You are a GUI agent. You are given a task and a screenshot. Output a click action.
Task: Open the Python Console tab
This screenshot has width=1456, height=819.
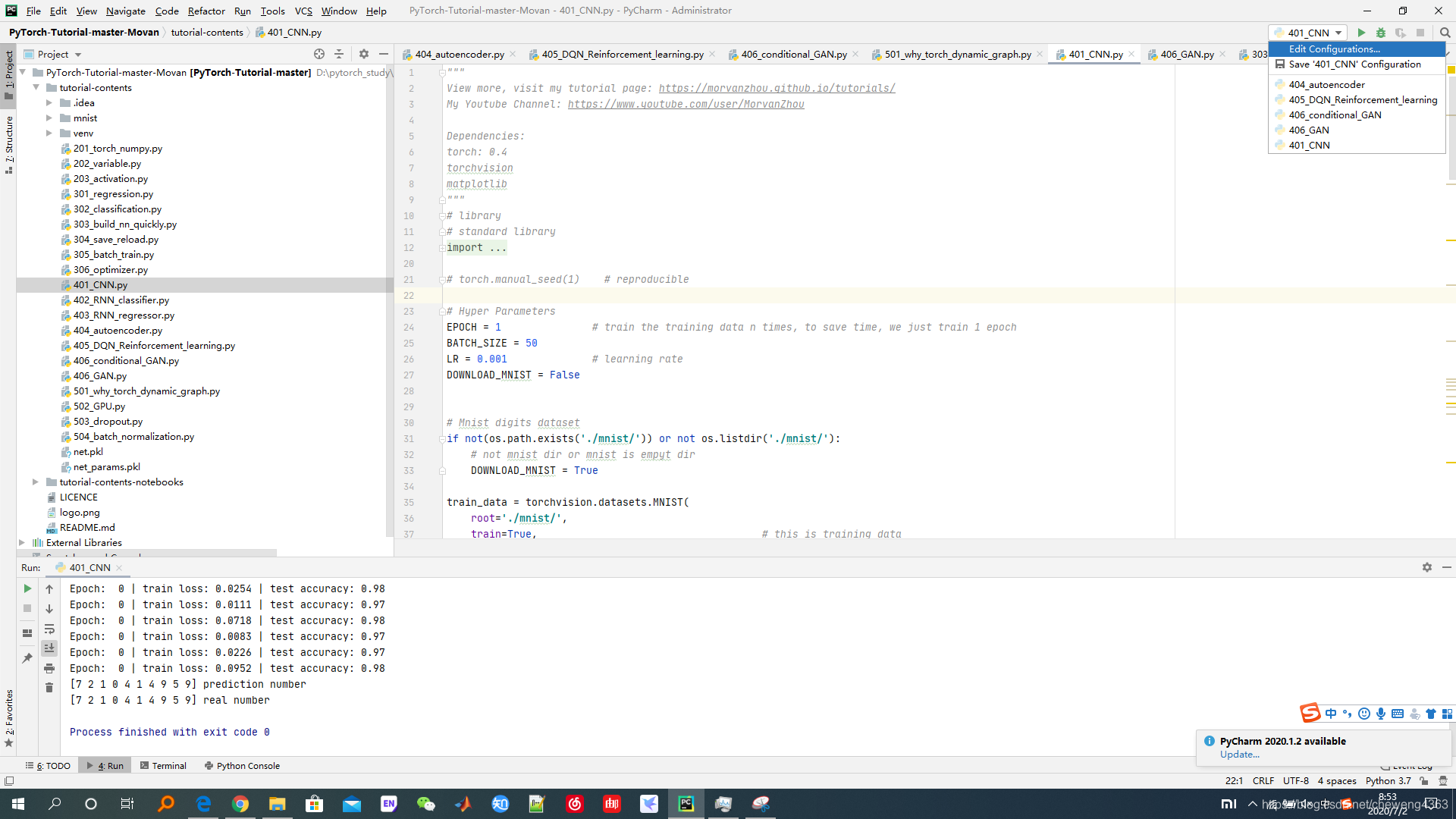pyautogui.click(x=242, y=765)
